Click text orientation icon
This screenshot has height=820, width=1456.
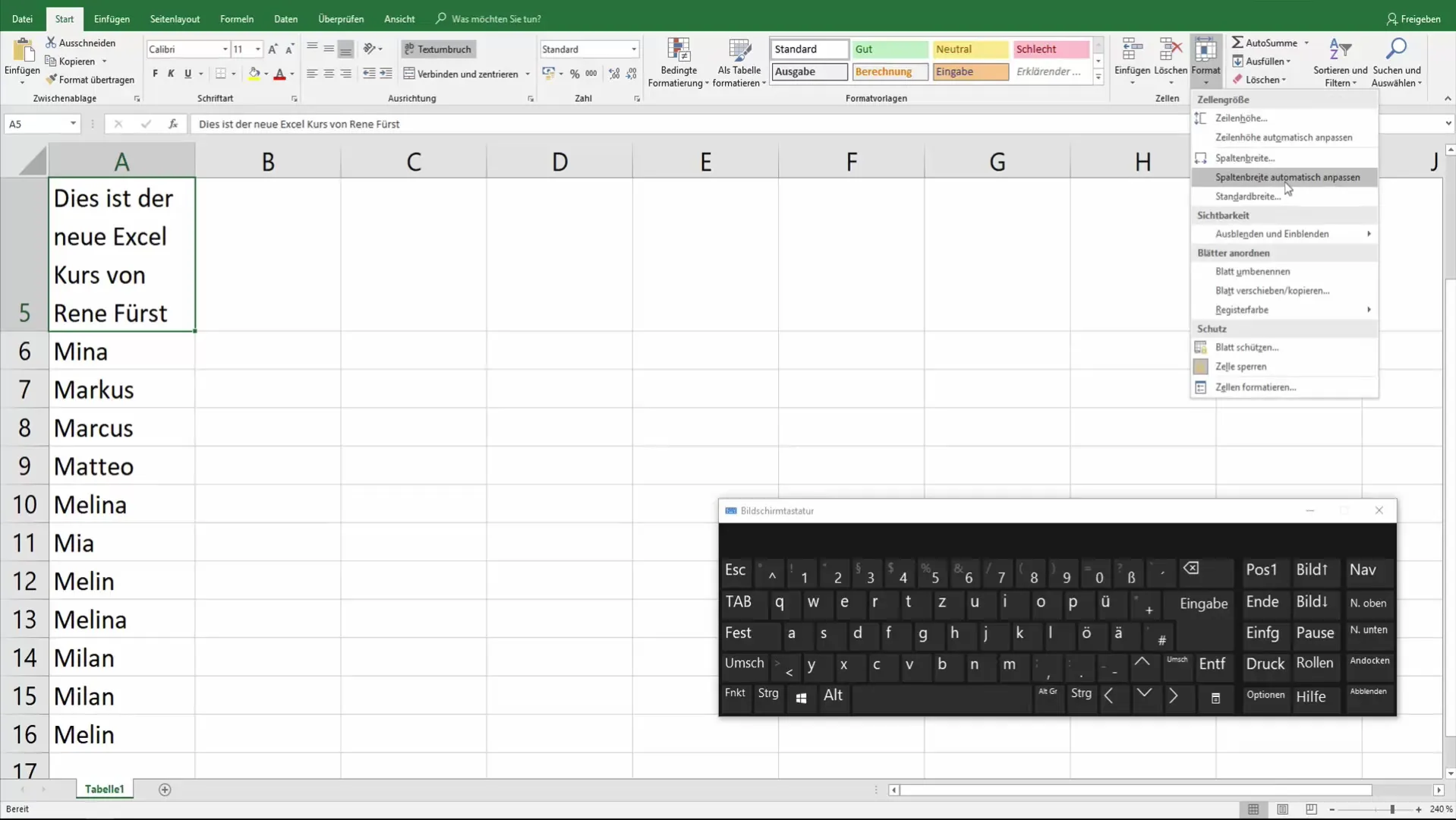point(370,49)
